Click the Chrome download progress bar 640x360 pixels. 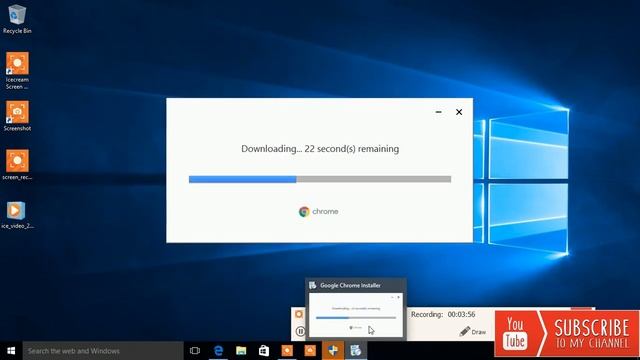click(x=320, y=179)
